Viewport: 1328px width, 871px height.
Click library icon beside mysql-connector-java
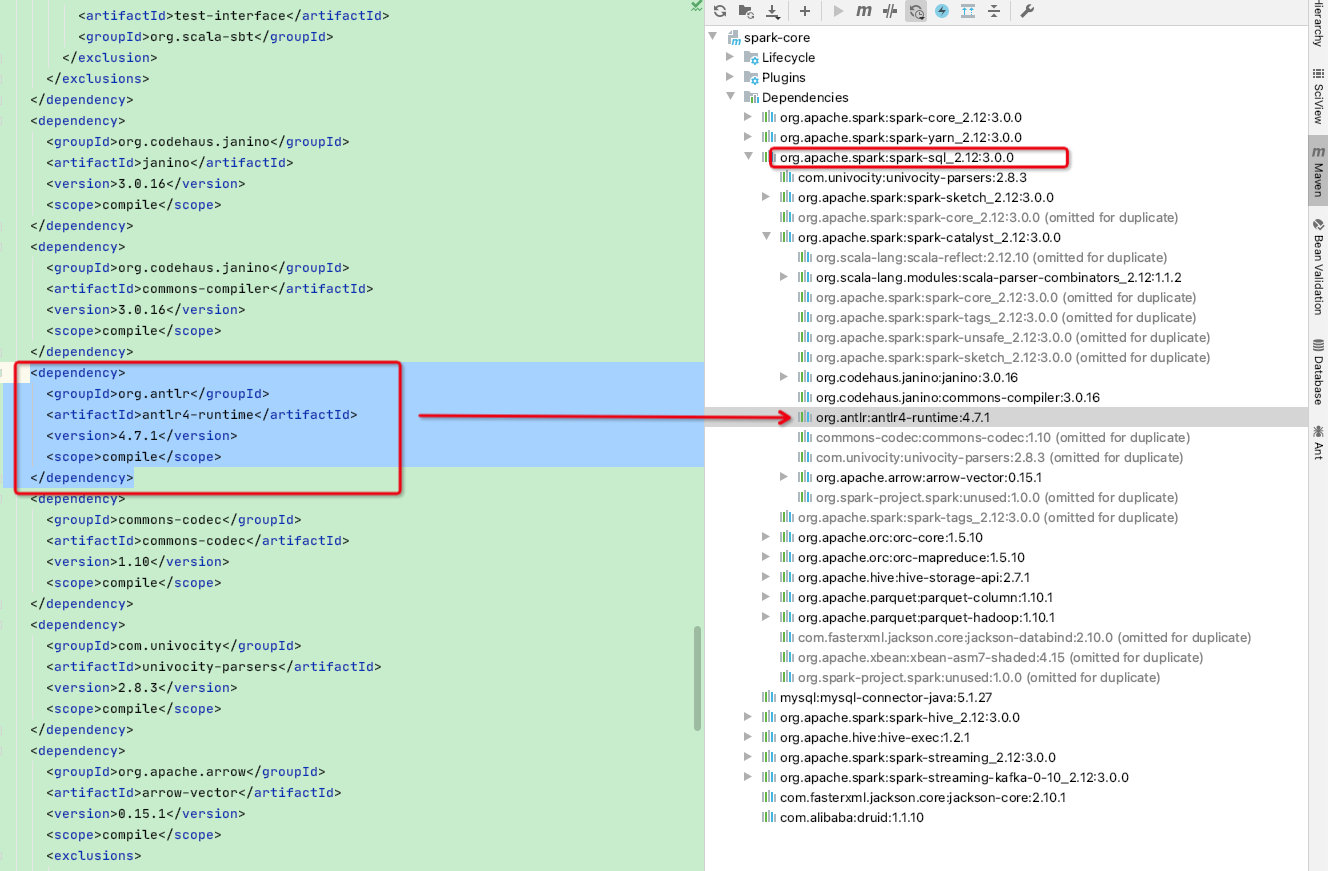[769, 697]
